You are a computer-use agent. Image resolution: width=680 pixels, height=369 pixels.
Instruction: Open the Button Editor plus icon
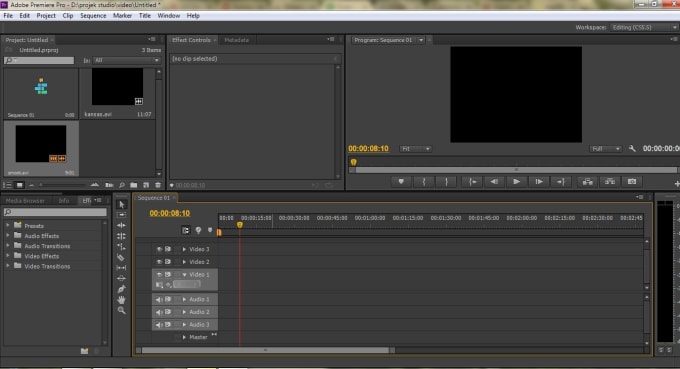[677, 183]
